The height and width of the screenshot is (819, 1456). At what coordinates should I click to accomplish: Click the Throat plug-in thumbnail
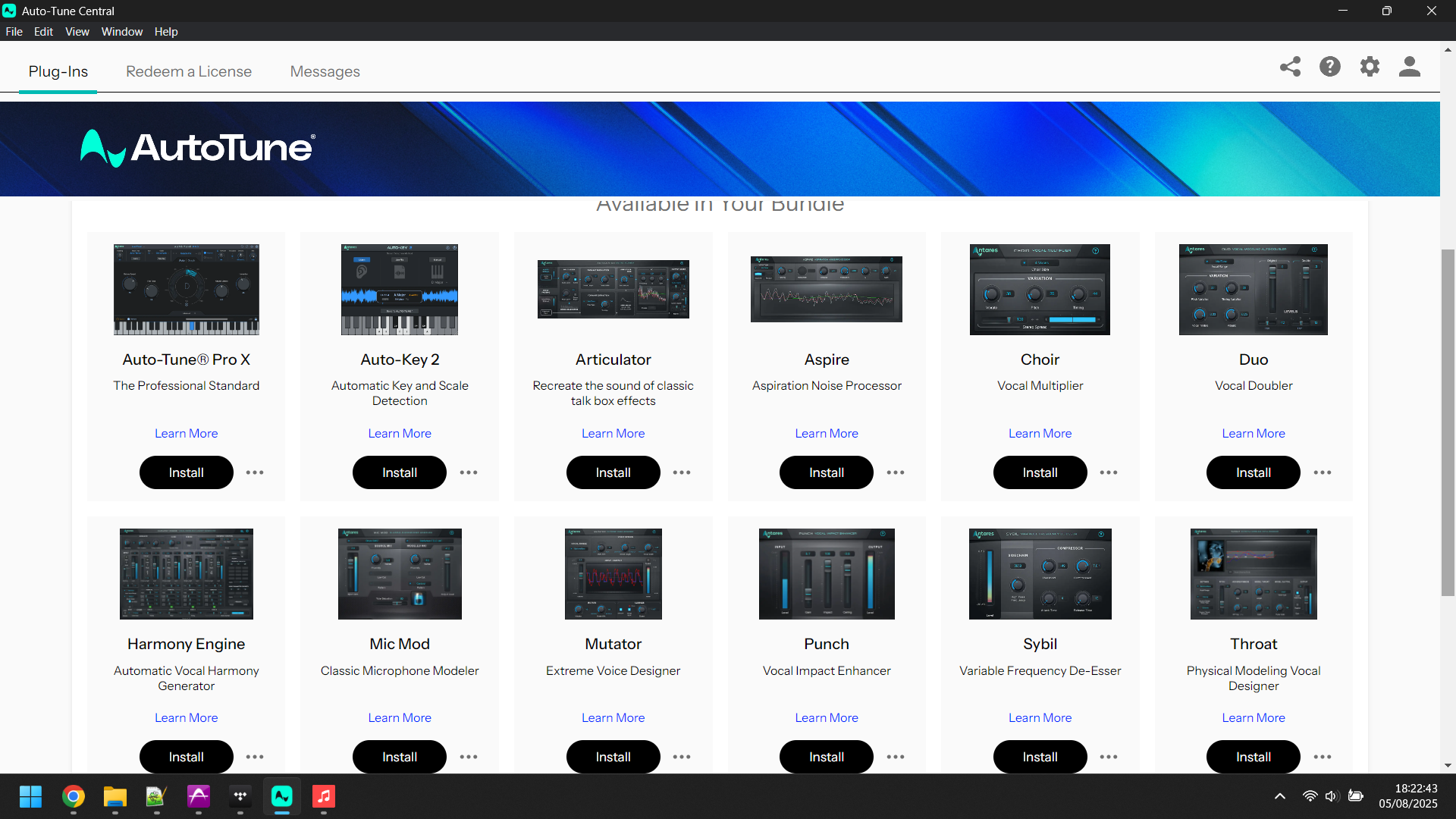(1254, 574)
